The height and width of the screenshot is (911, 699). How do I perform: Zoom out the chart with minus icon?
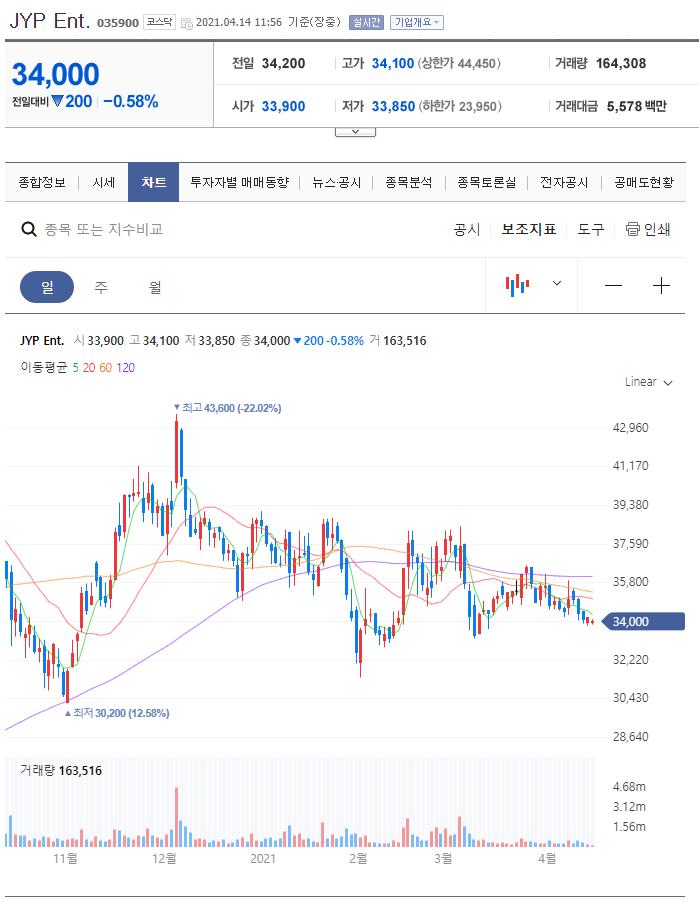614,285
